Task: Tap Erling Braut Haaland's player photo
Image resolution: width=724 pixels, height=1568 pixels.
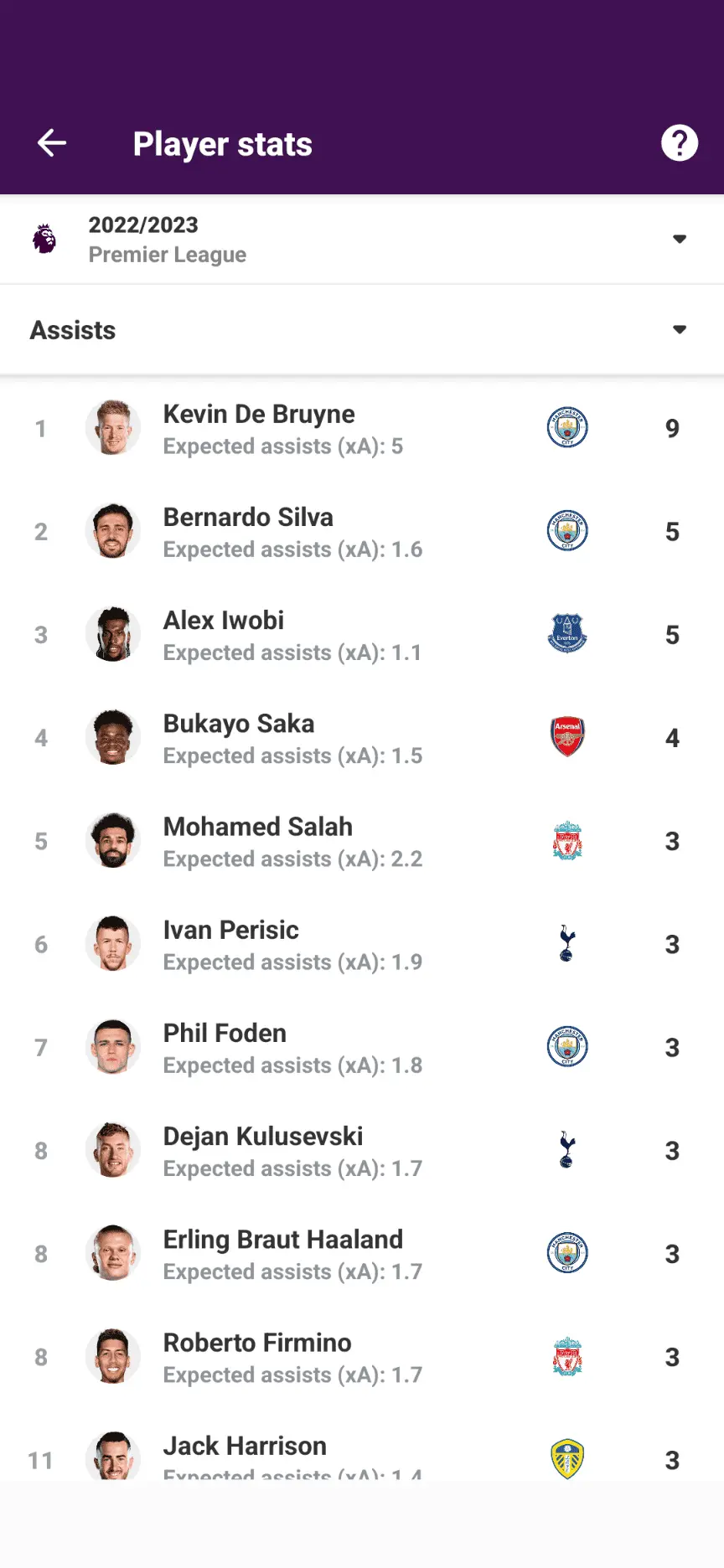Action: point(113,1253)
